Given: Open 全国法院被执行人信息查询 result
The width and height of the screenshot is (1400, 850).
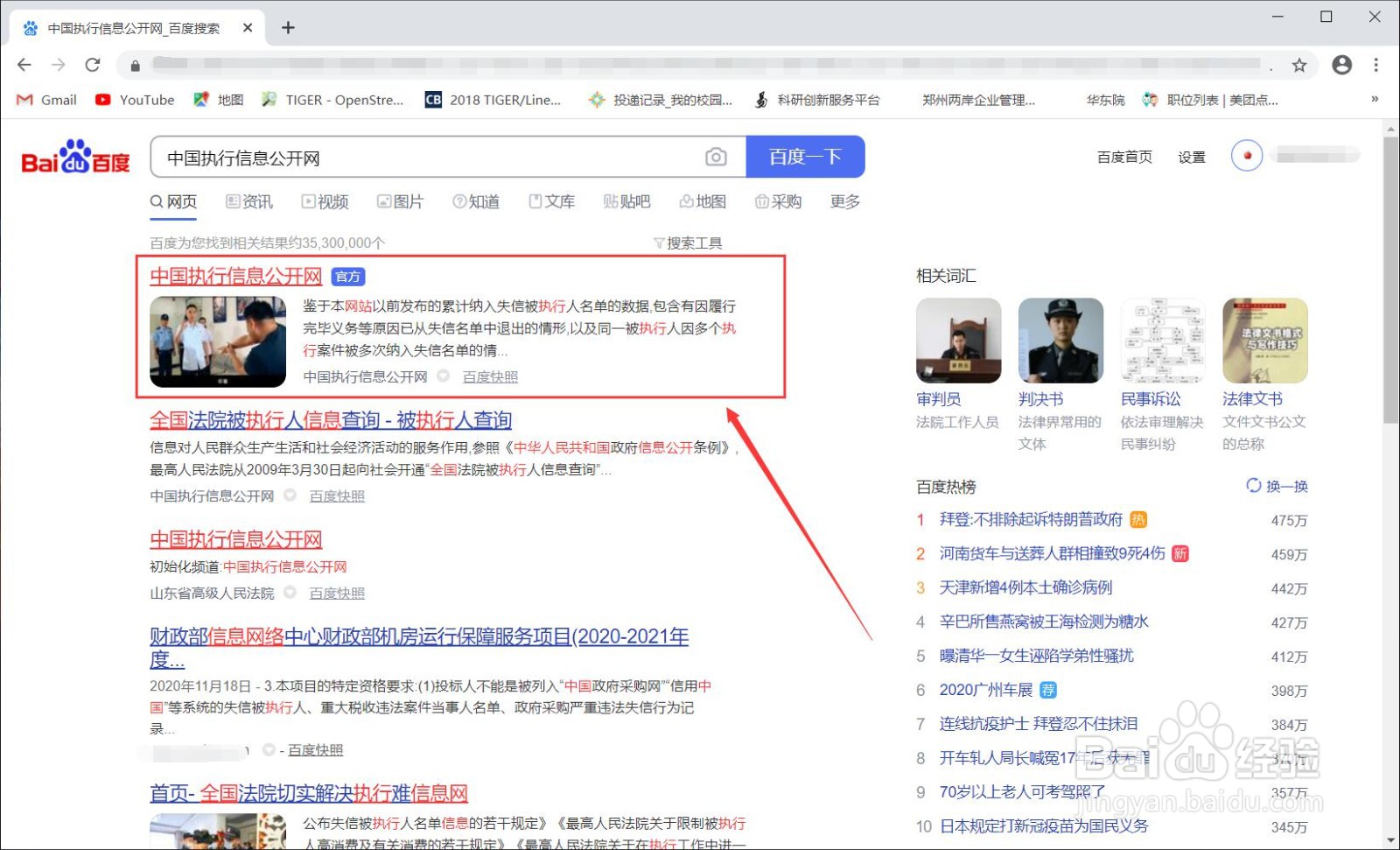Looking at the screenshot, I should [x=331, y=419].
